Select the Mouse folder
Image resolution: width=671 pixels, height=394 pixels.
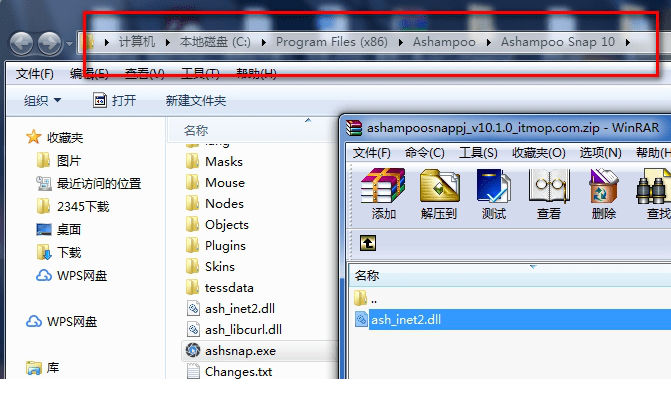coord(216,182)
